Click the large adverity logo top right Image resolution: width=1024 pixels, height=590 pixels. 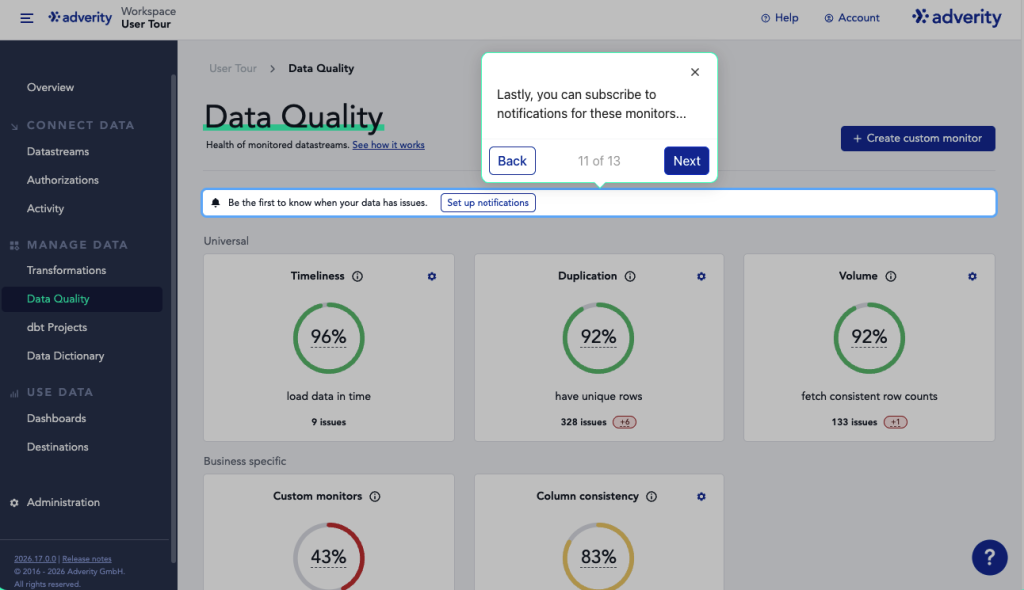(x=956, y=17)
